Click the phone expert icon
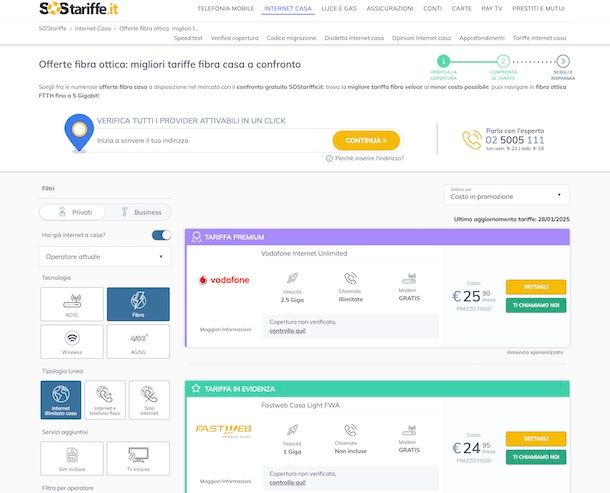This screenshot has height=493, width=610. (472, 140)
